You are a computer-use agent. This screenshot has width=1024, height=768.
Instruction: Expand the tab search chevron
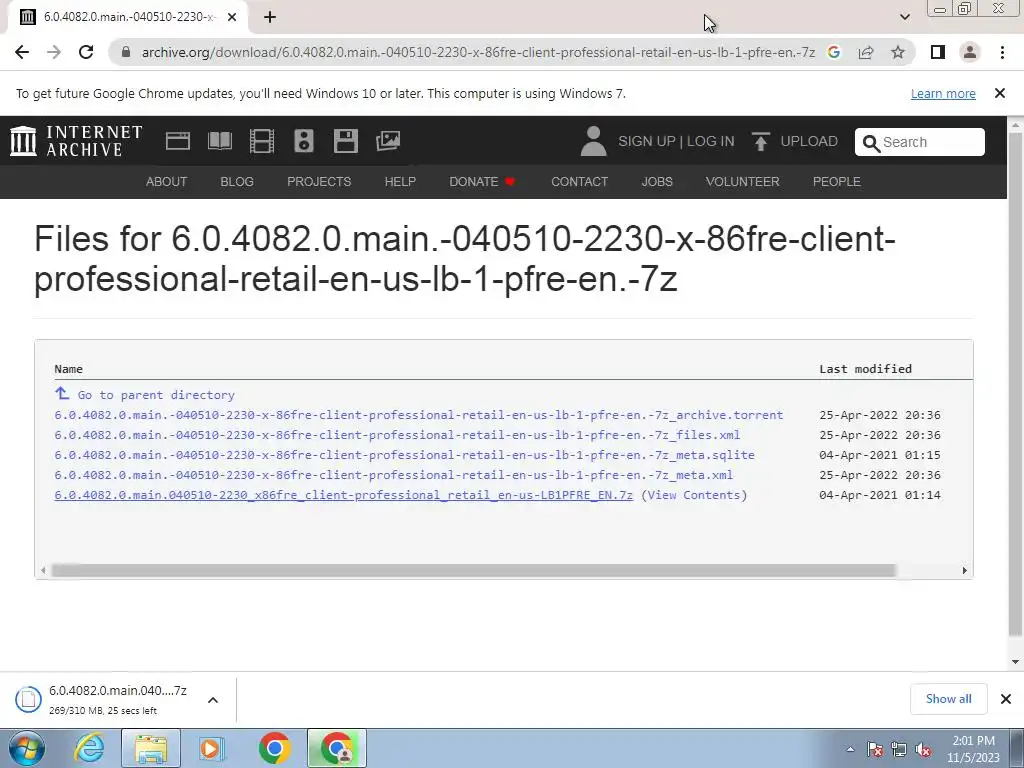click(904, 17)
